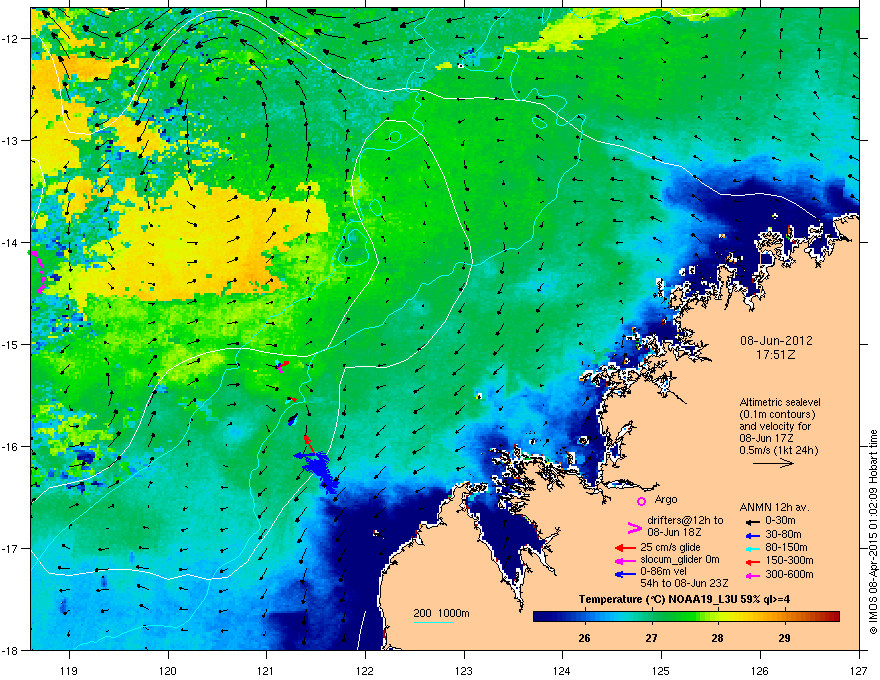Click the -12 latitude axis label
Screen dimensions: 880x680
click(10, 39)
